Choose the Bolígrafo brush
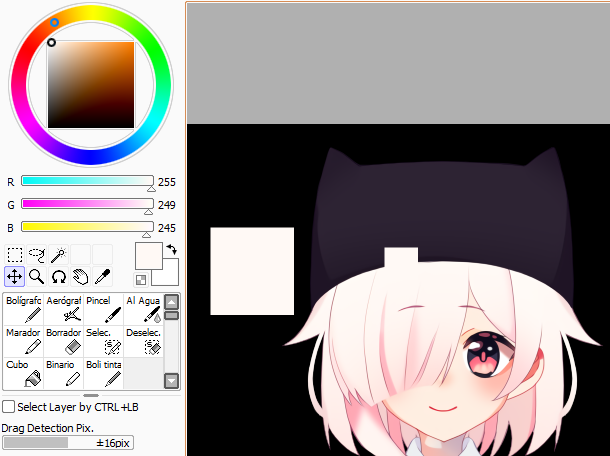This screenshot has height=456, width=610. click(23, 309)
